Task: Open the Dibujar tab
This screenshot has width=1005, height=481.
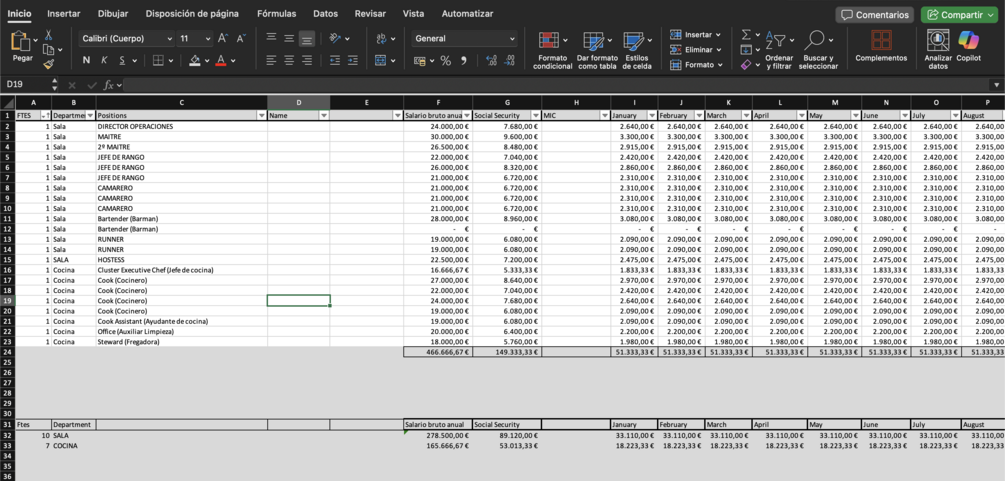Action: click(x=113, y=13)
